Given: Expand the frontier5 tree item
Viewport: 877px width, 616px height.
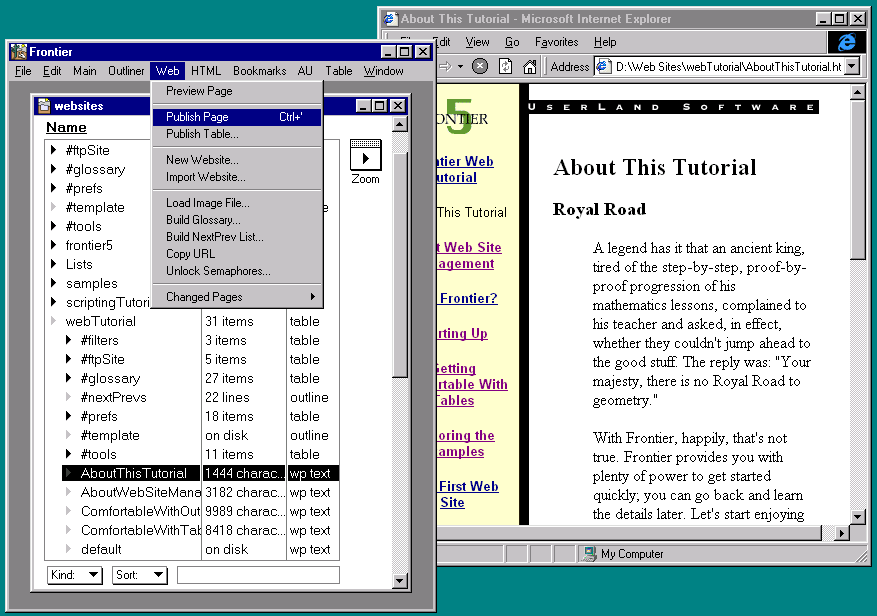Looking at the screenshot, I should coord(55,246).
